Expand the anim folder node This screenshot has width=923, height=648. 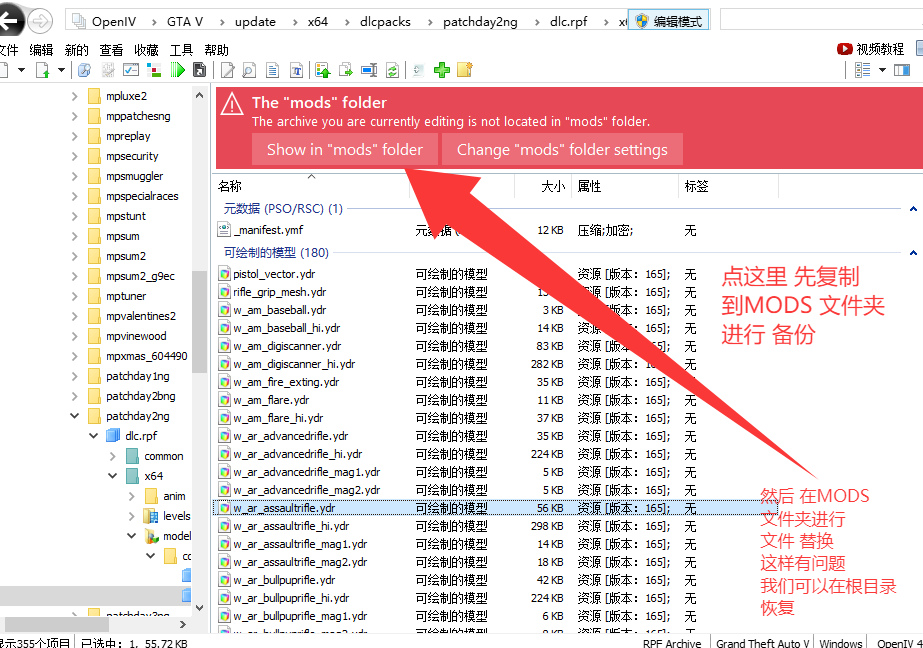click(x=131, y=496)
